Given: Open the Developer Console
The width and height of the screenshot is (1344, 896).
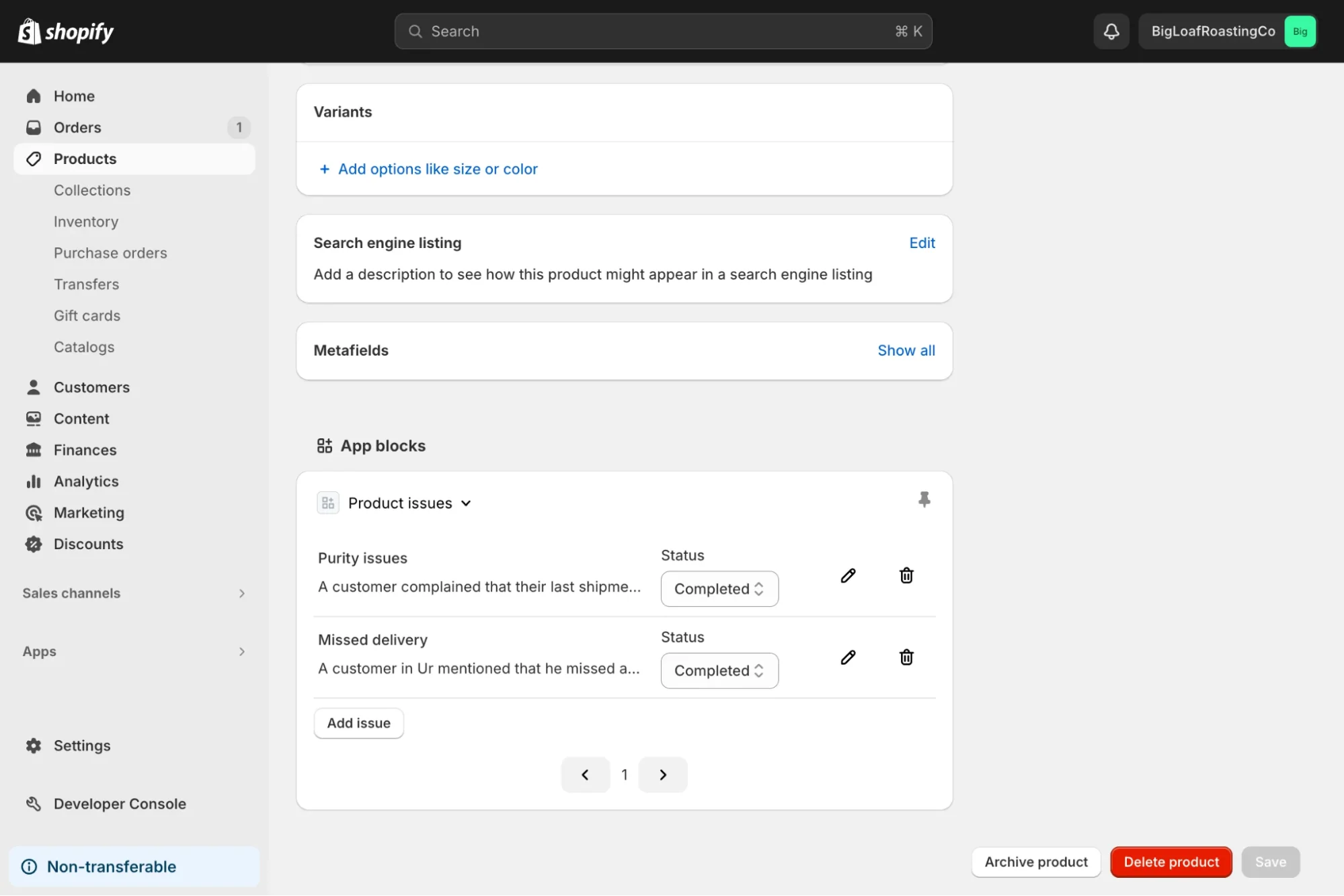Looking at the screenshot, I should (x=119, y=803).
